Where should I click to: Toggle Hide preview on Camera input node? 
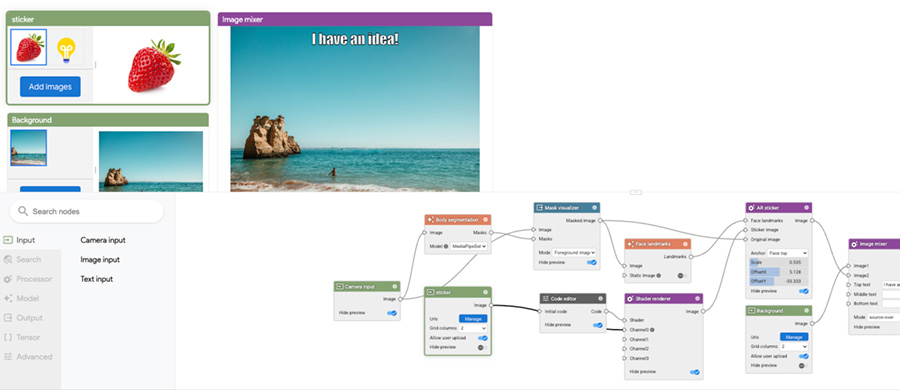click(392, 313)
